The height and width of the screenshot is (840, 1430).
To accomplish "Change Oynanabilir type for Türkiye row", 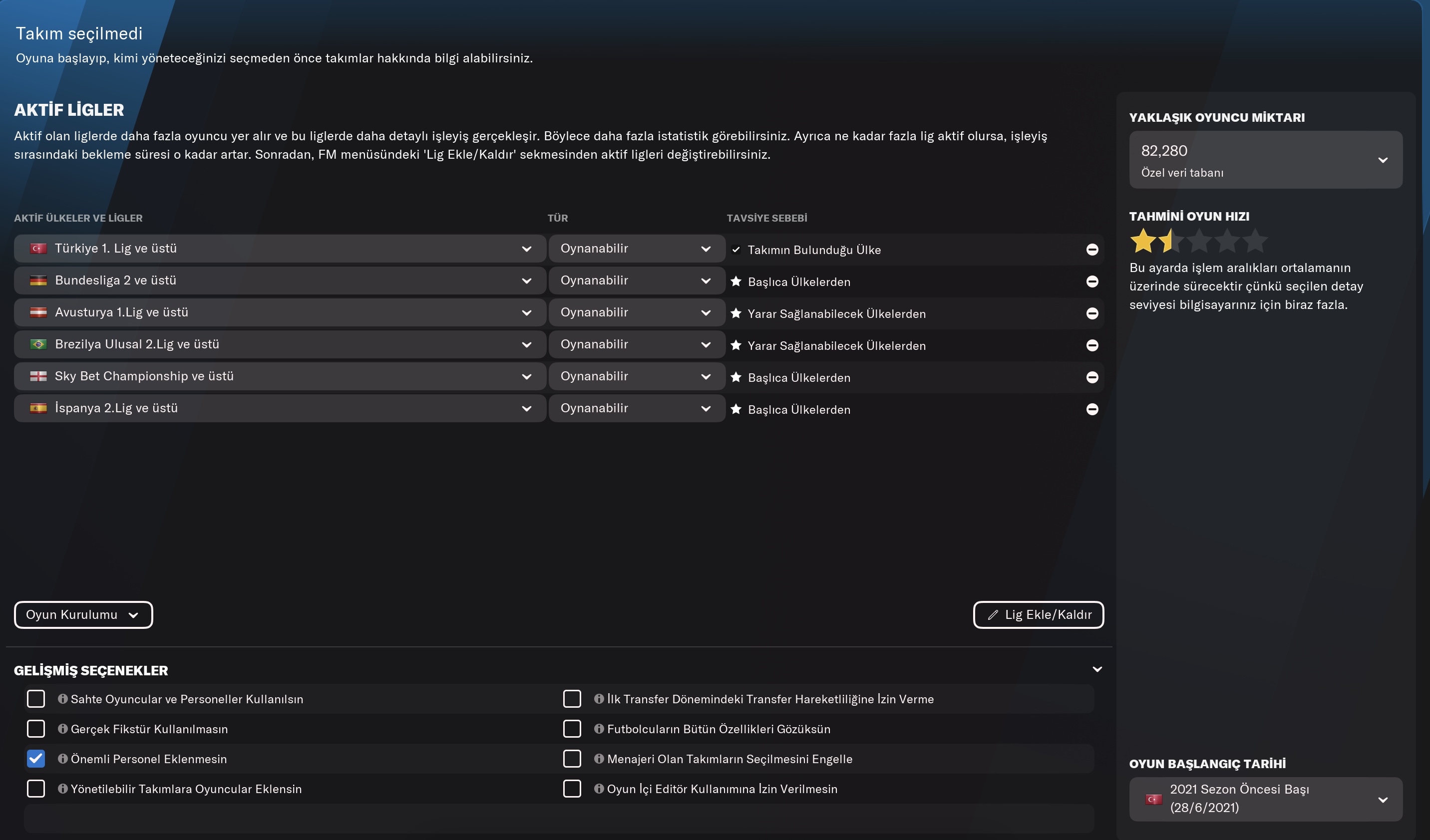I will 637,249.
